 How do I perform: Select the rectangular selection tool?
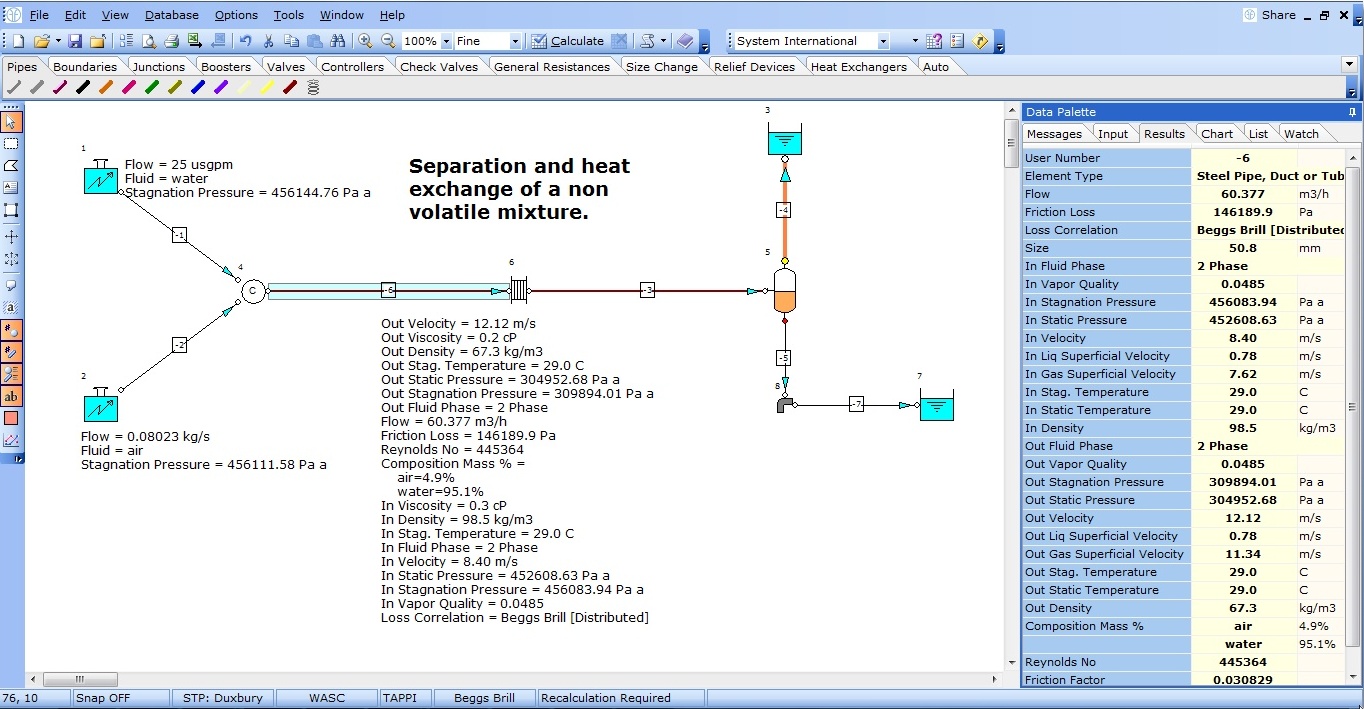click(x=11, y=143)
